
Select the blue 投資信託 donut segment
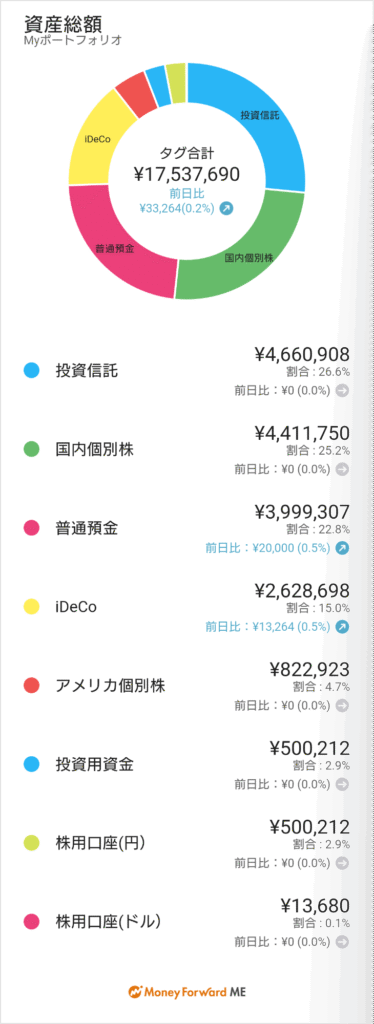[261, 121]
